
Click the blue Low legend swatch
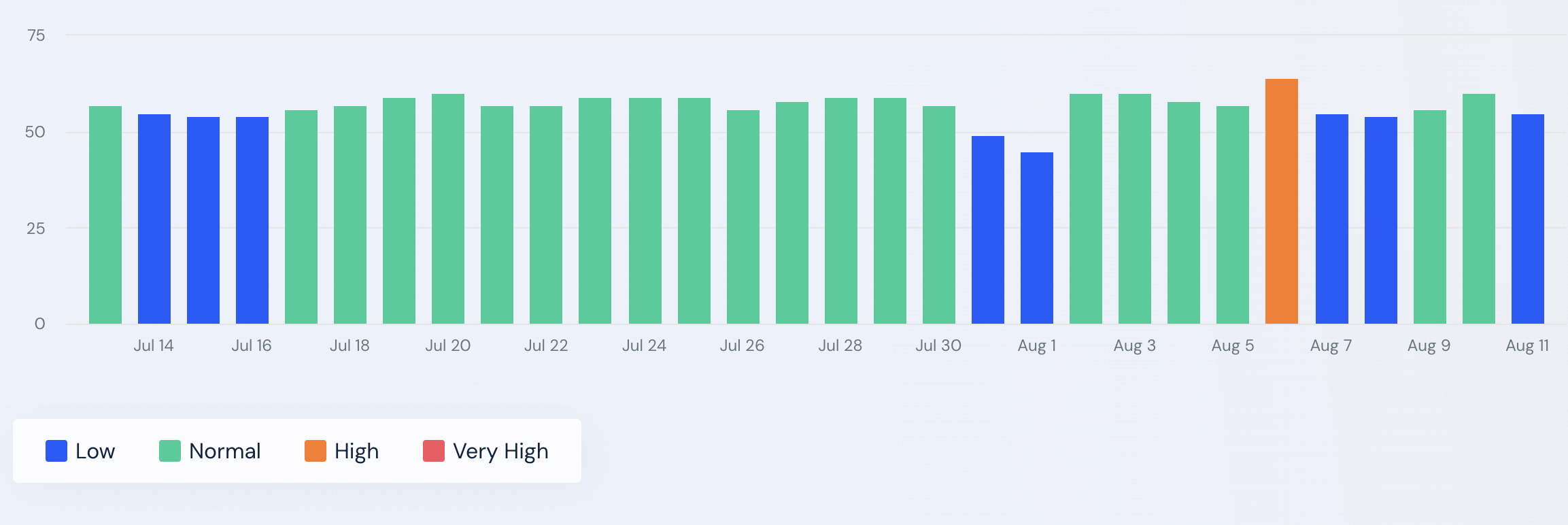tap(56, 451)
